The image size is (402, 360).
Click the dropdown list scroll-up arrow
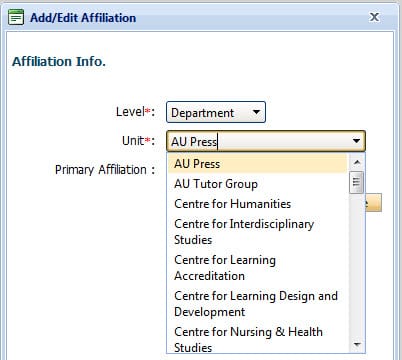click(x=357, y=162)
